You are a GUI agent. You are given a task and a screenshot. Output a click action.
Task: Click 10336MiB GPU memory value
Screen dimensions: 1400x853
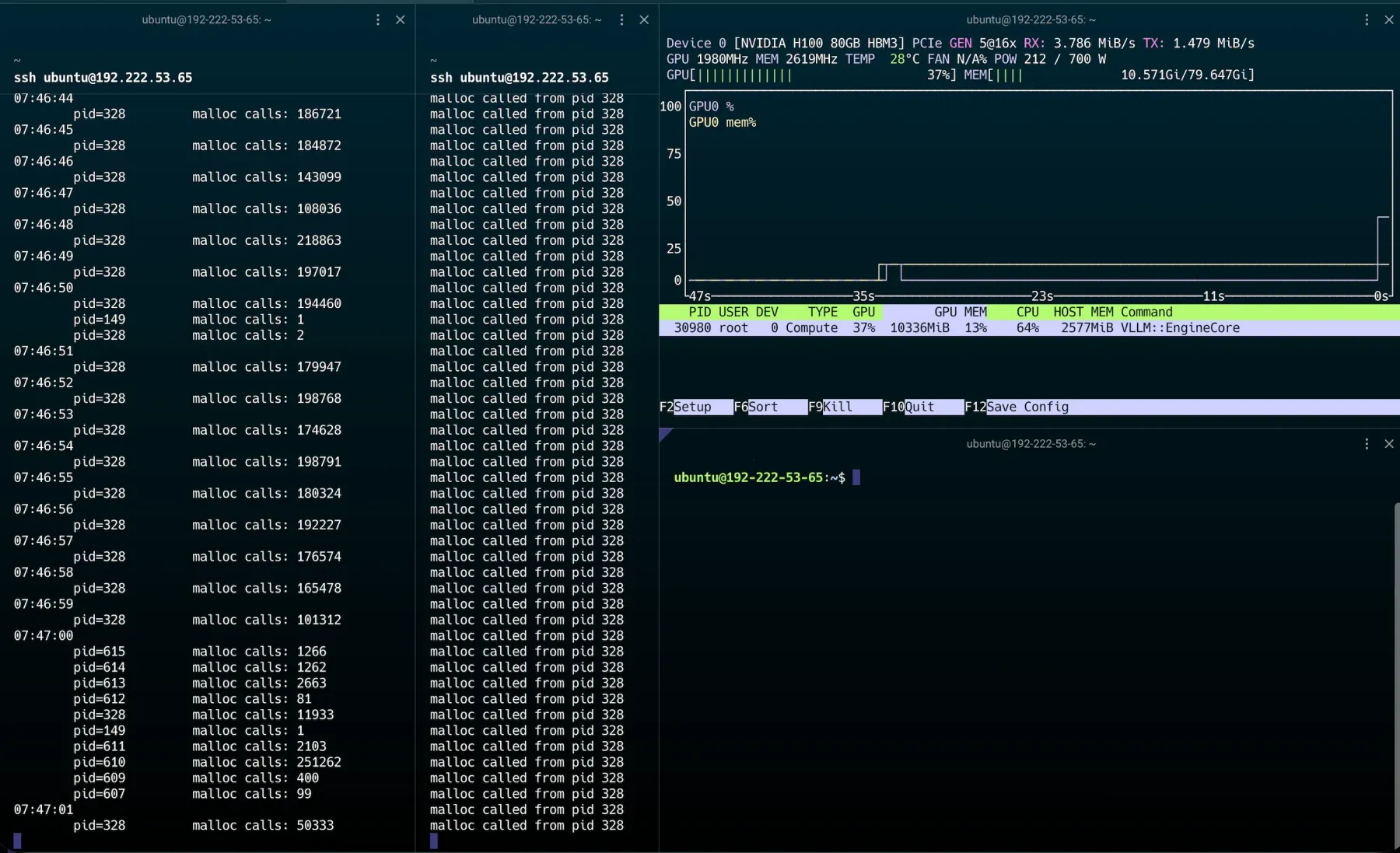[919, 328]
